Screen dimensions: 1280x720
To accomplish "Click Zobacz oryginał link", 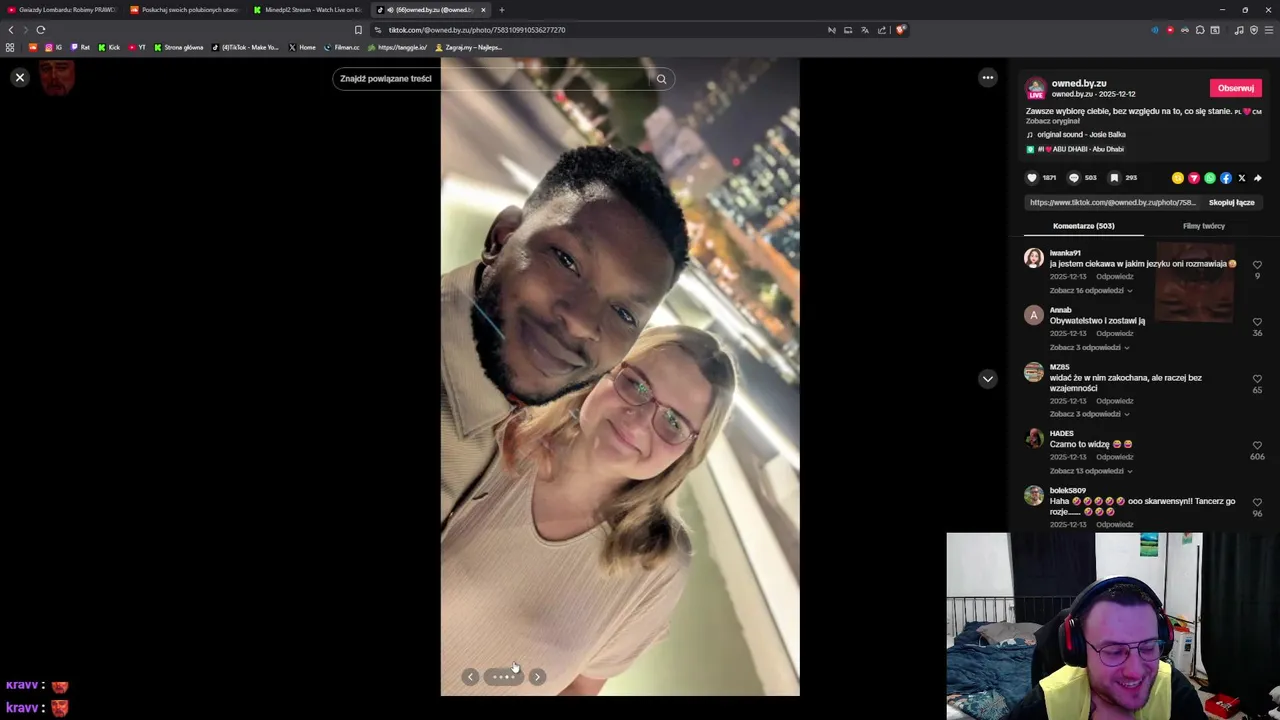I will [x=1053, y=121].
